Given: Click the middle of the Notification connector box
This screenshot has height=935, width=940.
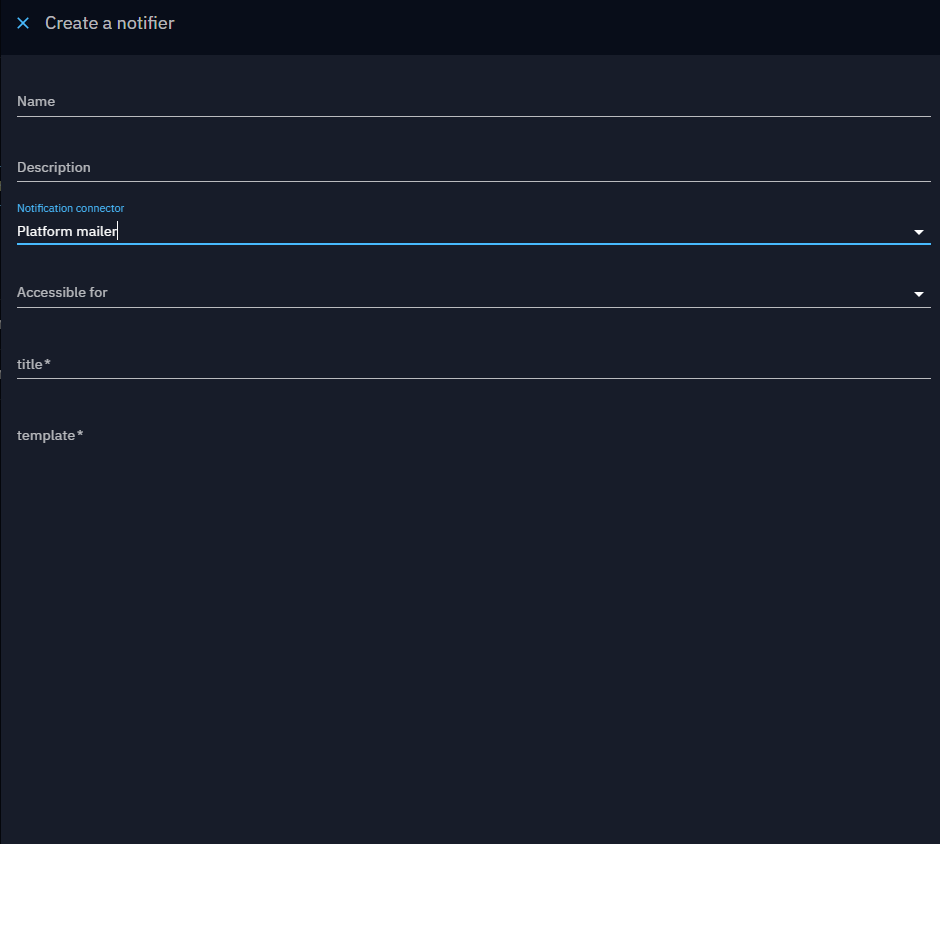Looking at the screenshot, I should click(473, 232).
